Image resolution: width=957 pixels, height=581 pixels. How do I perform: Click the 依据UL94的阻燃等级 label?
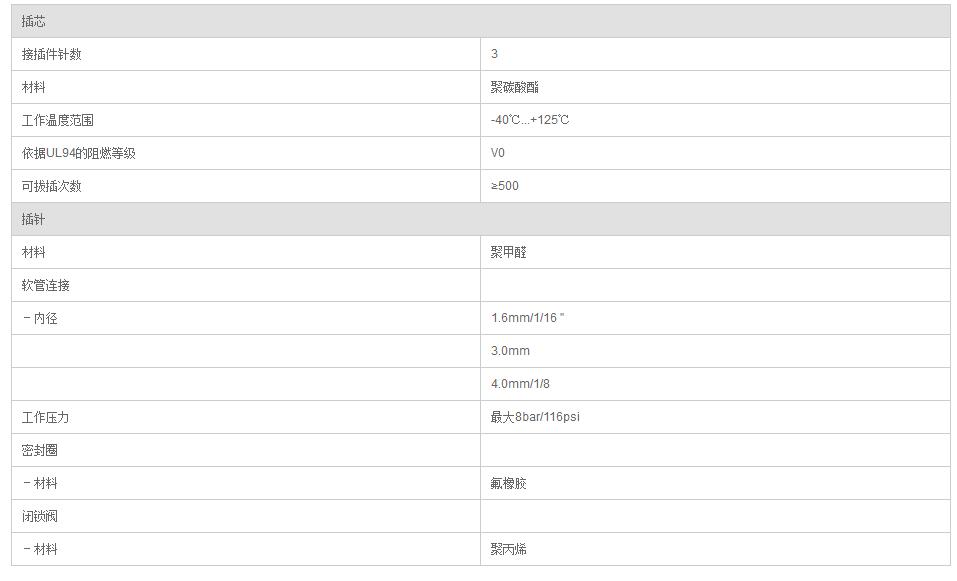79,153
